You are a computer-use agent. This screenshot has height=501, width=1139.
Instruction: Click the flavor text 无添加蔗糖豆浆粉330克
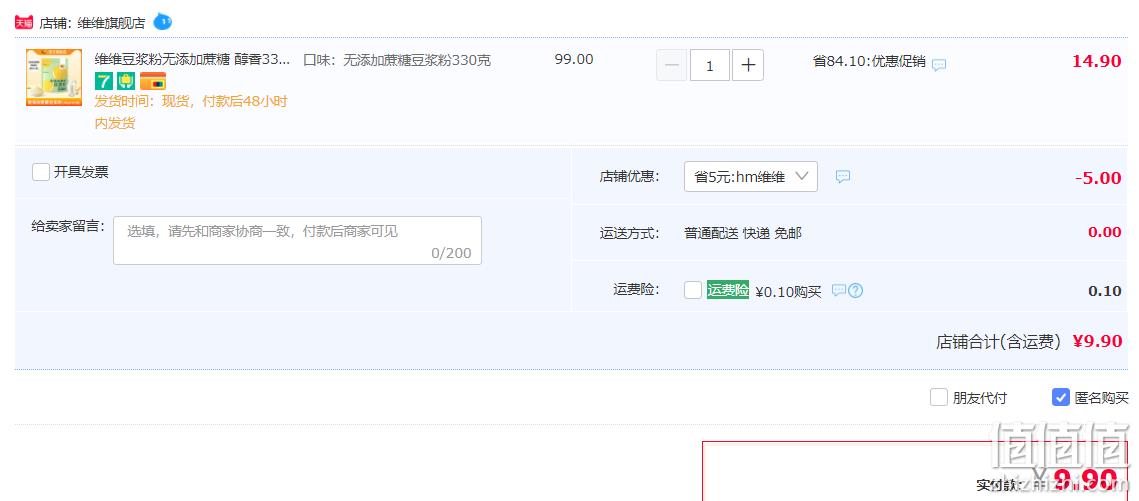416,60
